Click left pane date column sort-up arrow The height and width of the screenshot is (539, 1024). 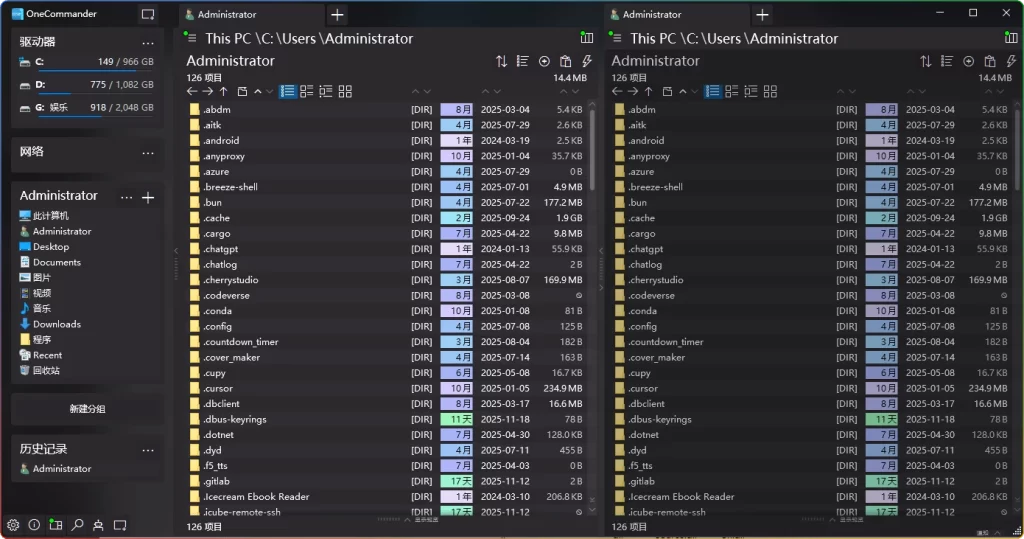(485, 91)
